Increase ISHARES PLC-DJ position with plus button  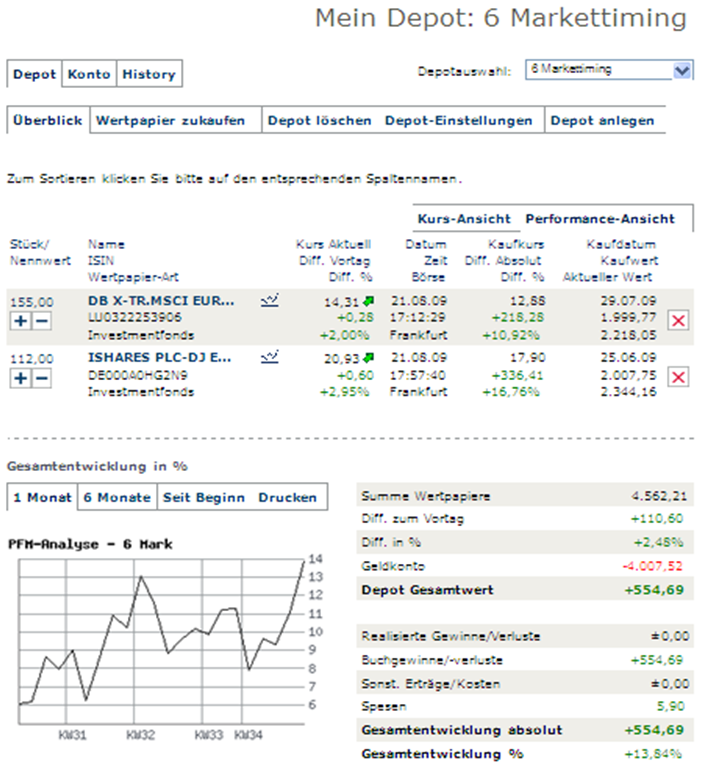point(19,377)
